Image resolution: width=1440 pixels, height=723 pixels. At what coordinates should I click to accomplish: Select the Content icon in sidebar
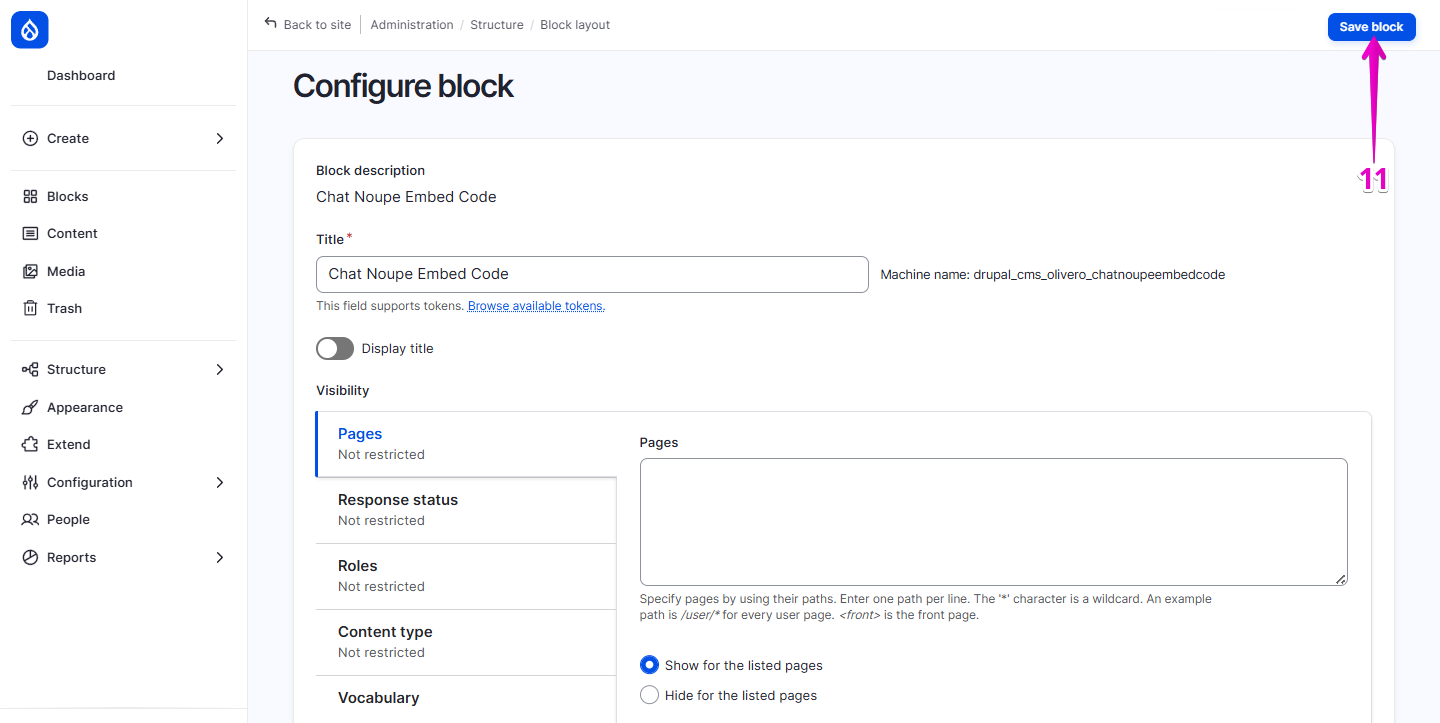click(30, 233)
